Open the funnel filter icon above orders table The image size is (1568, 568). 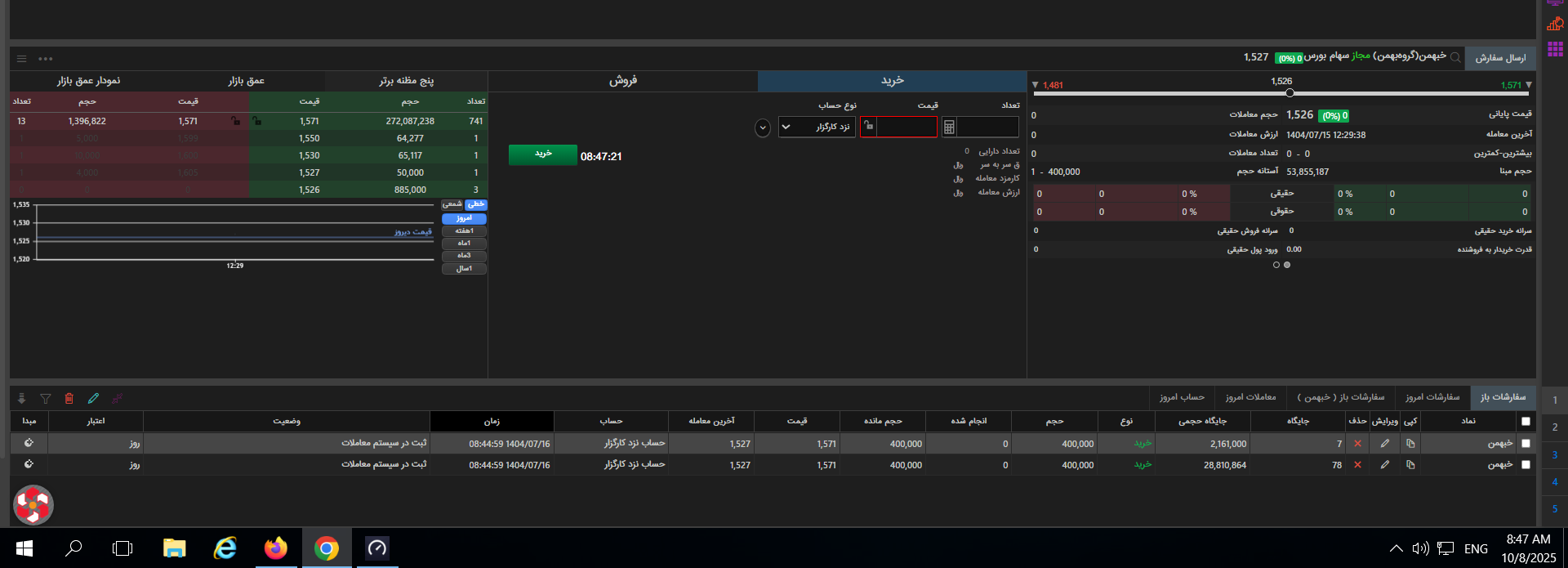pos(46,399)
